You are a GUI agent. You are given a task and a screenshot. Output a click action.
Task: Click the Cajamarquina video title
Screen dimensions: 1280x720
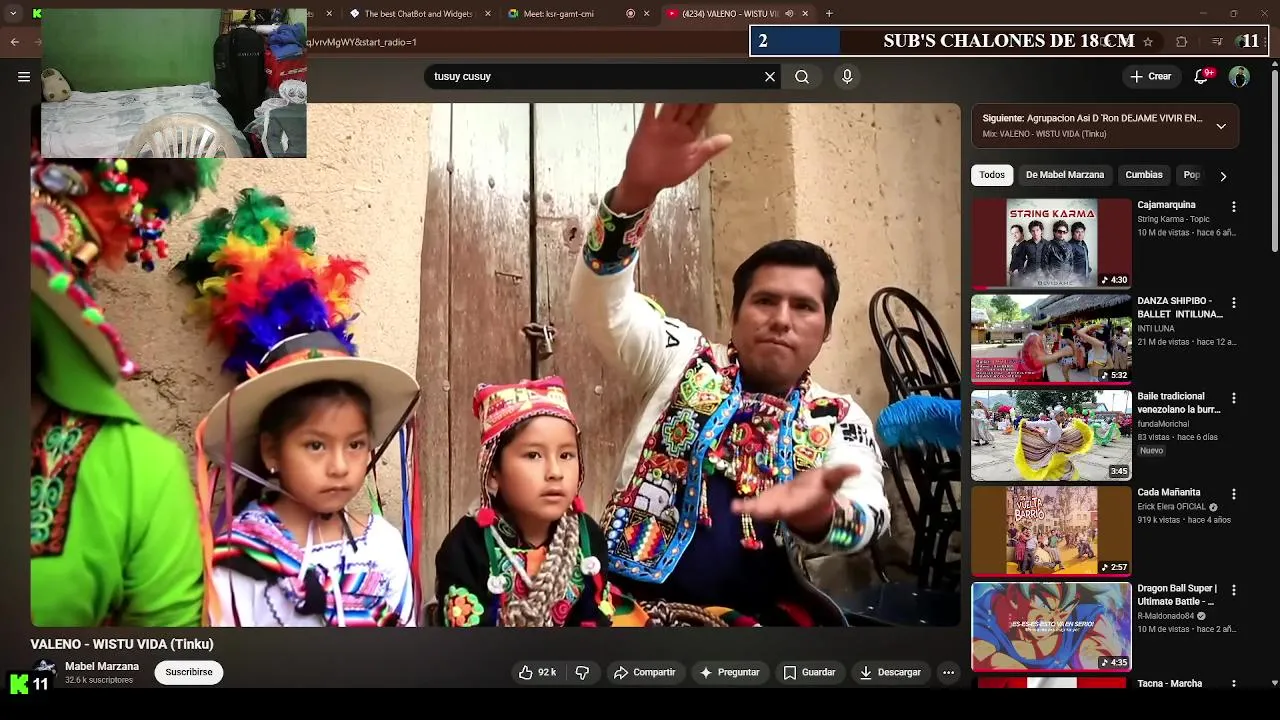tap(1166, 205)
